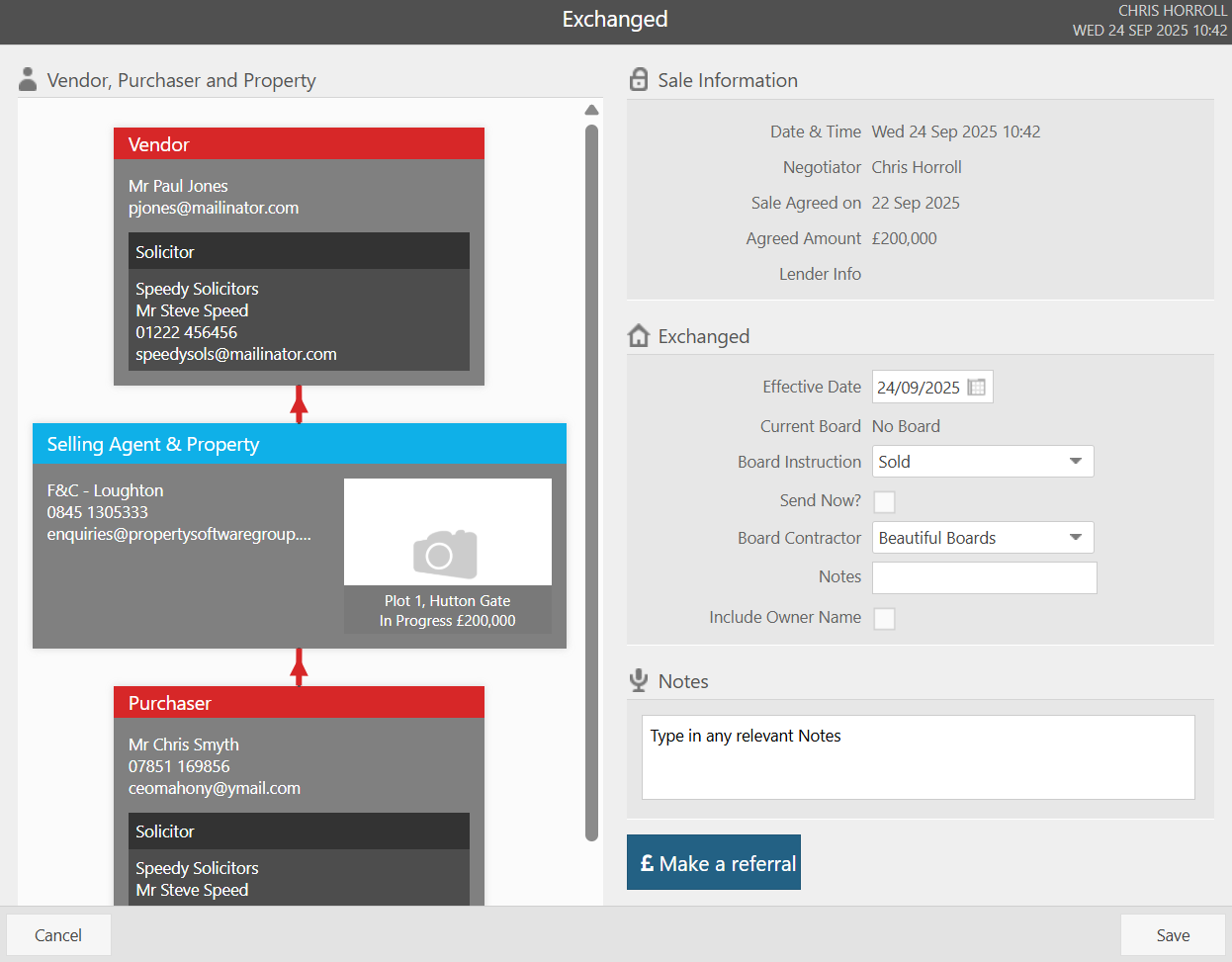This screenshot has width=1232, height=962.
Task: Click Current Board value No Board
Action: 906,426
